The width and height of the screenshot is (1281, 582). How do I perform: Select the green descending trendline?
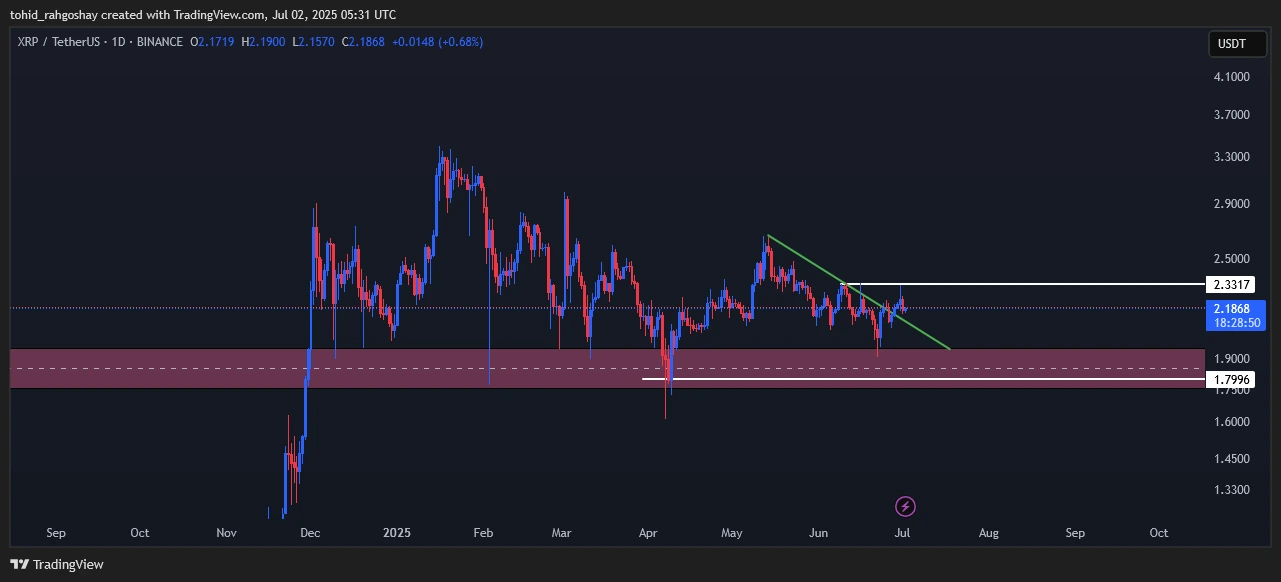click(858, 293)
